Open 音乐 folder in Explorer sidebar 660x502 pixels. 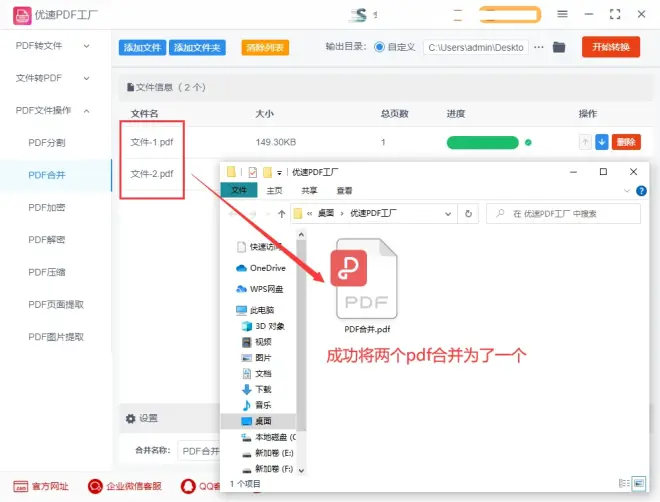[257, 405]
